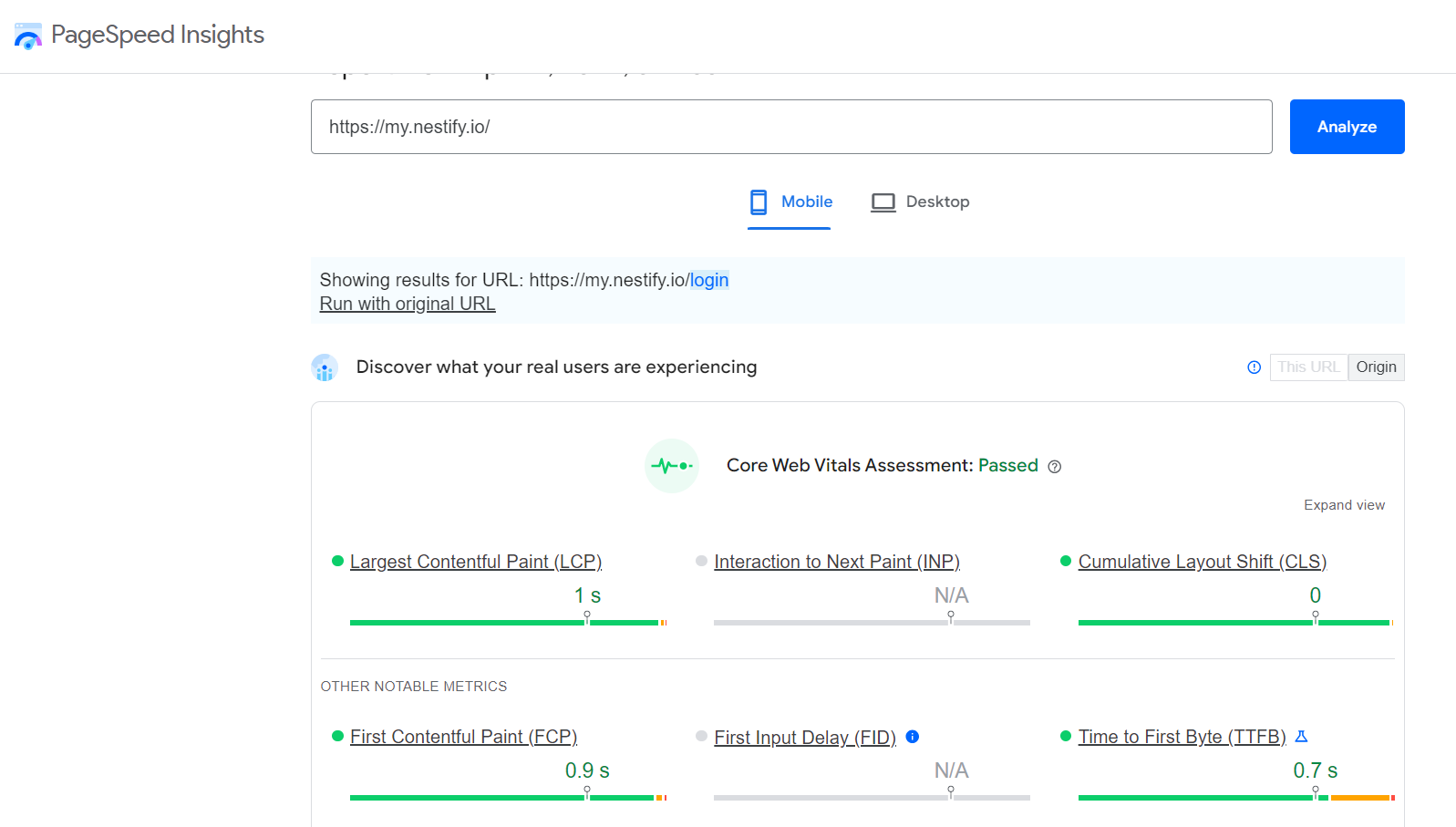
Task: Click the LCP value 1 s
Action: 587,595
